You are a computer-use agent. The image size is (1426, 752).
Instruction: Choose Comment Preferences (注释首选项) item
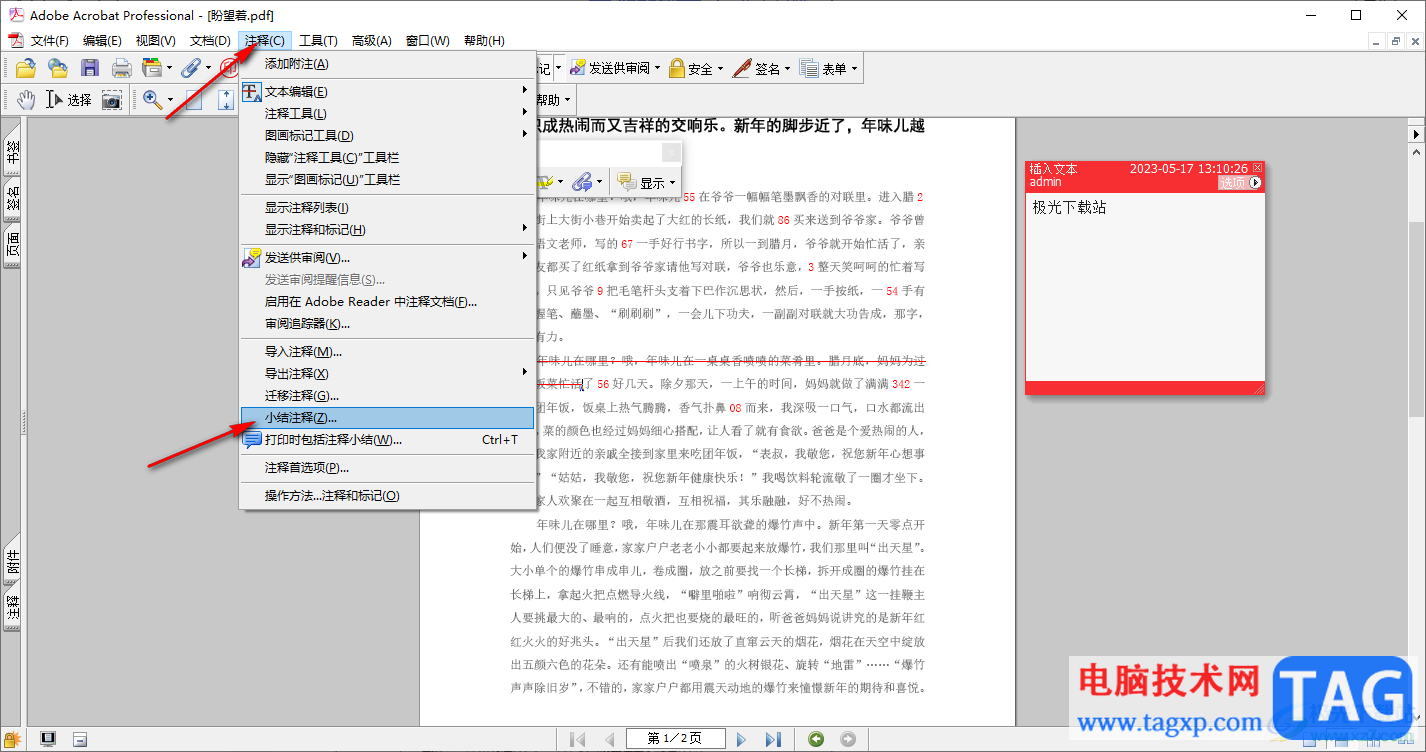[x=387, y=468]
